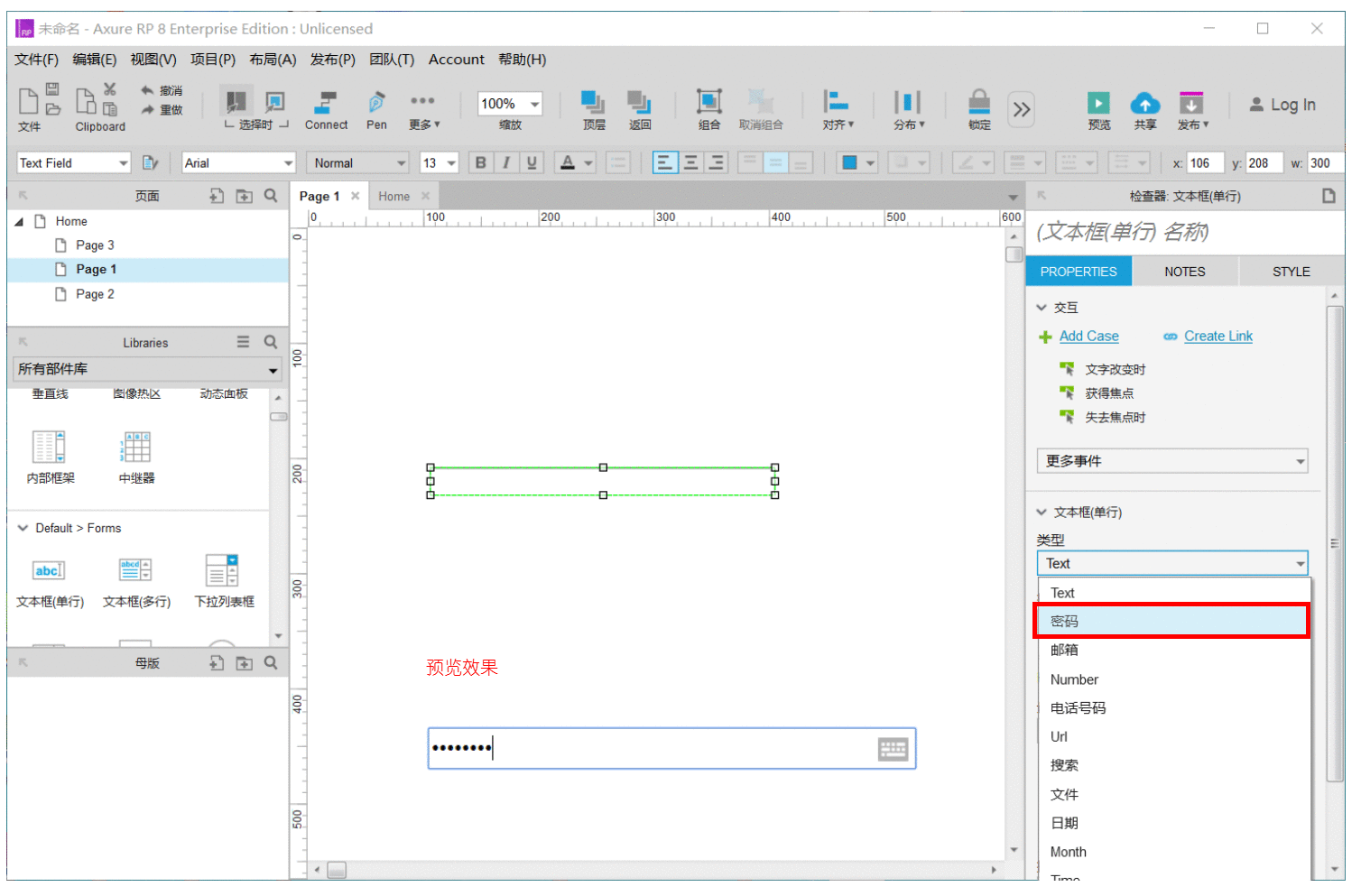Screen dimensions: 1361x896
Task: Click the Publish icon
Action: click(x=1191, y=102)
